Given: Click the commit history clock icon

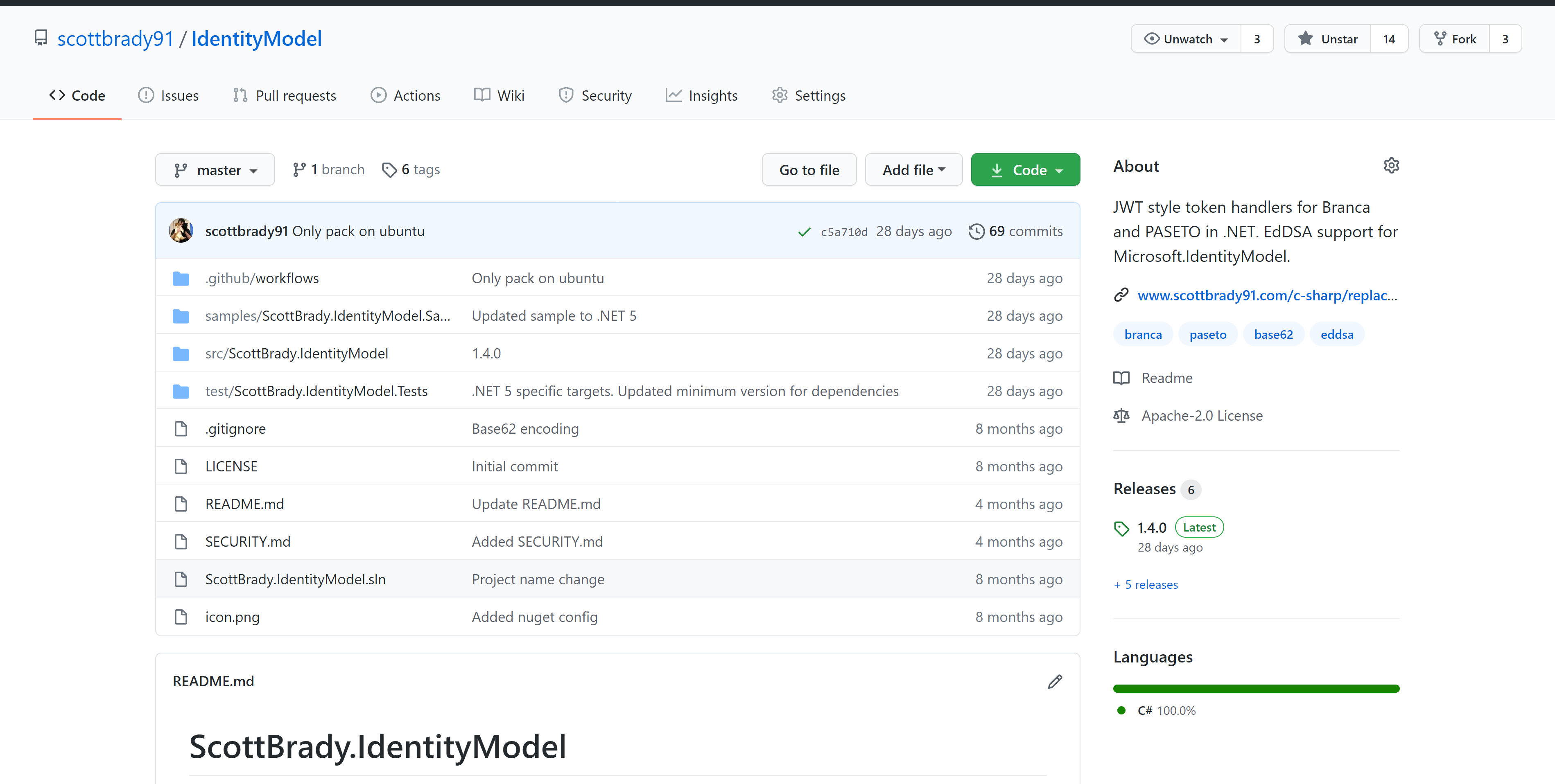Looking at the screenshot, I should (976, 232).
